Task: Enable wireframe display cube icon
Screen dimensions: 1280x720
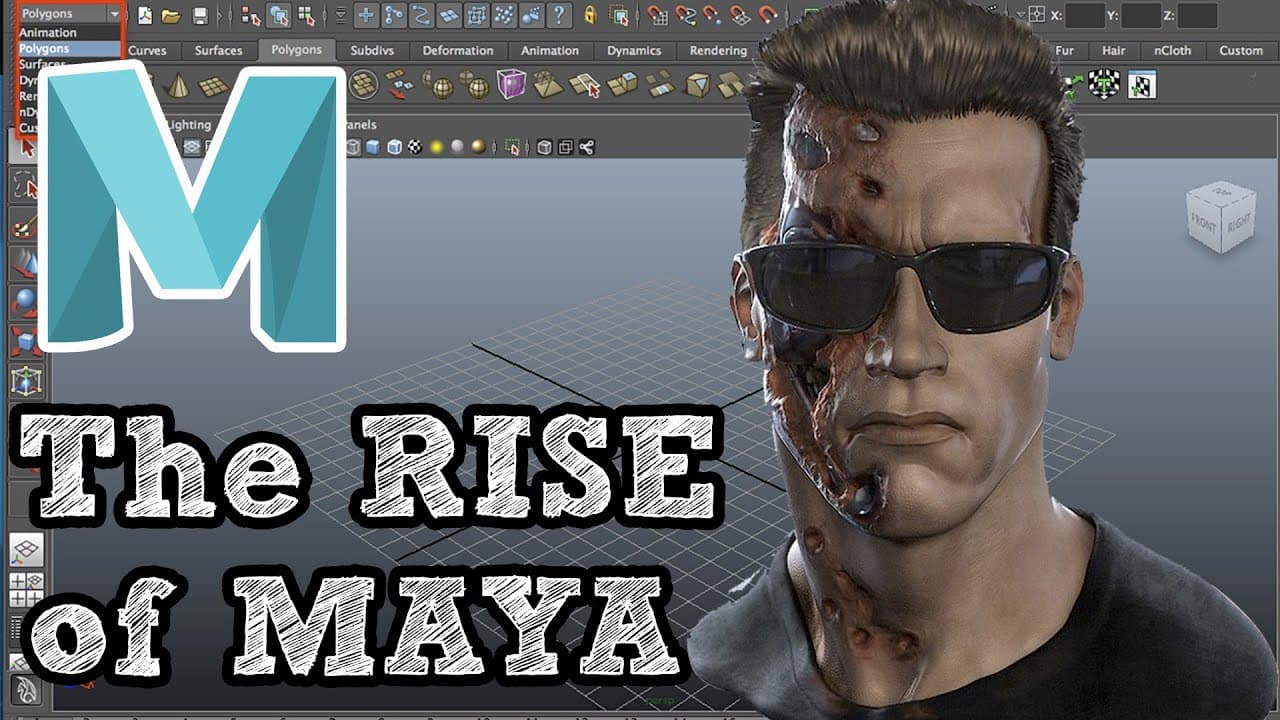Action: [352, 148]
